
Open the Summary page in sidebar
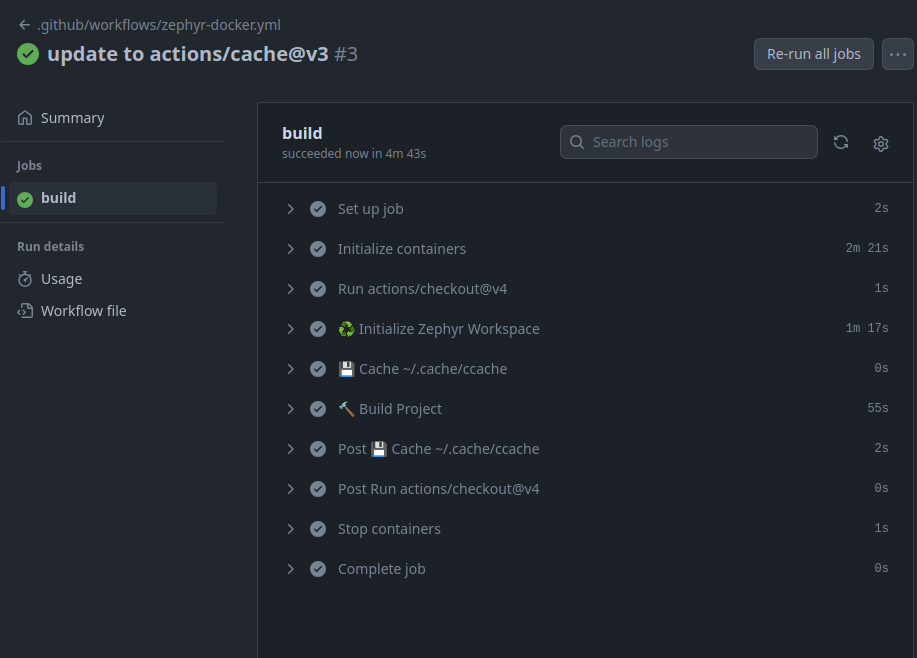[72, 118]
